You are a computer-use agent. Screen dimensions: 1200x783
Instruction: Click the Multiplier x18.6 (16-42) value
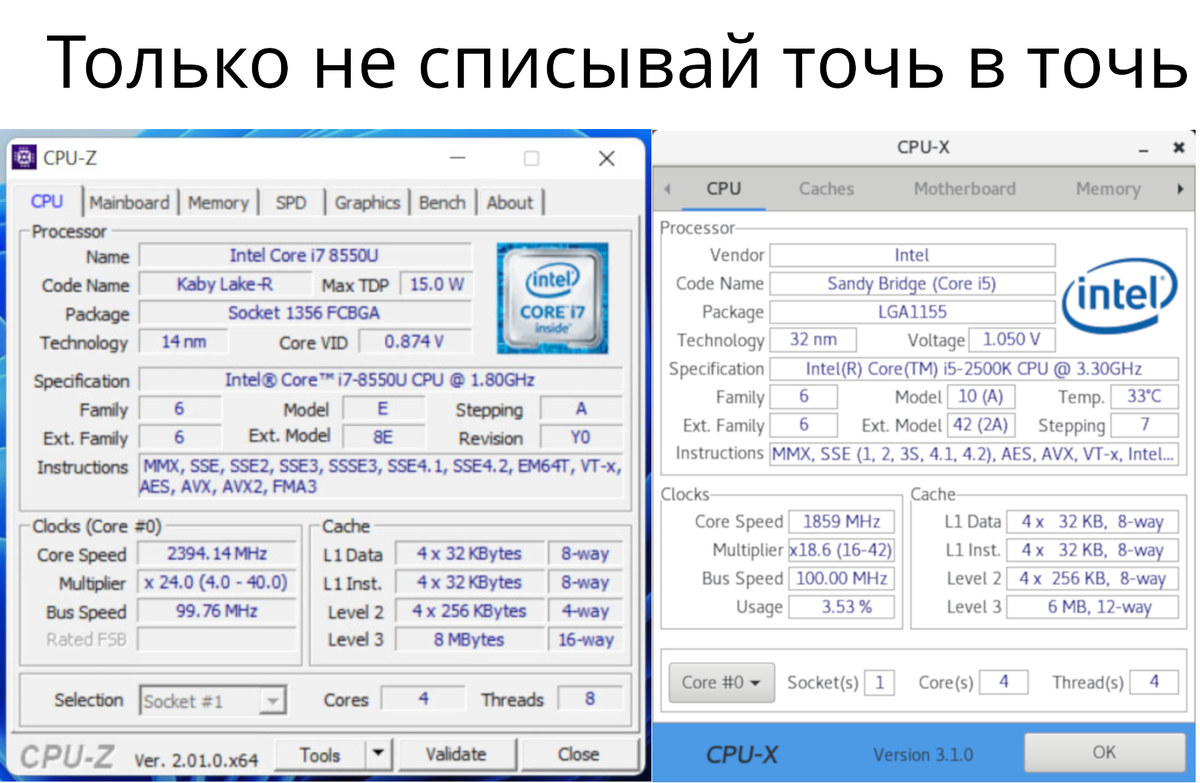point(841,550)
